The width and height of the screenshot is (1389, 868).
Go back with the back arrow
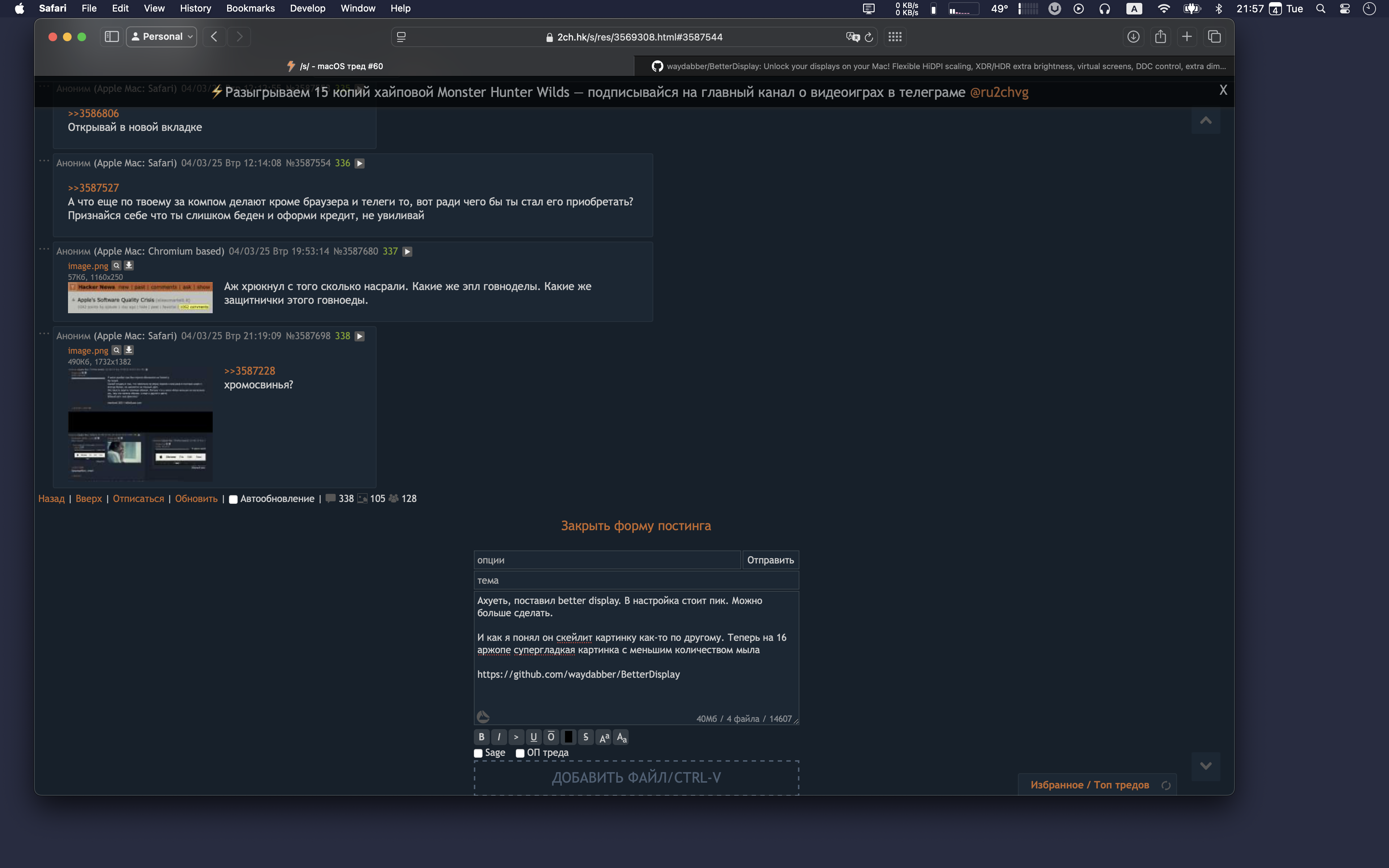pos(214,37)
